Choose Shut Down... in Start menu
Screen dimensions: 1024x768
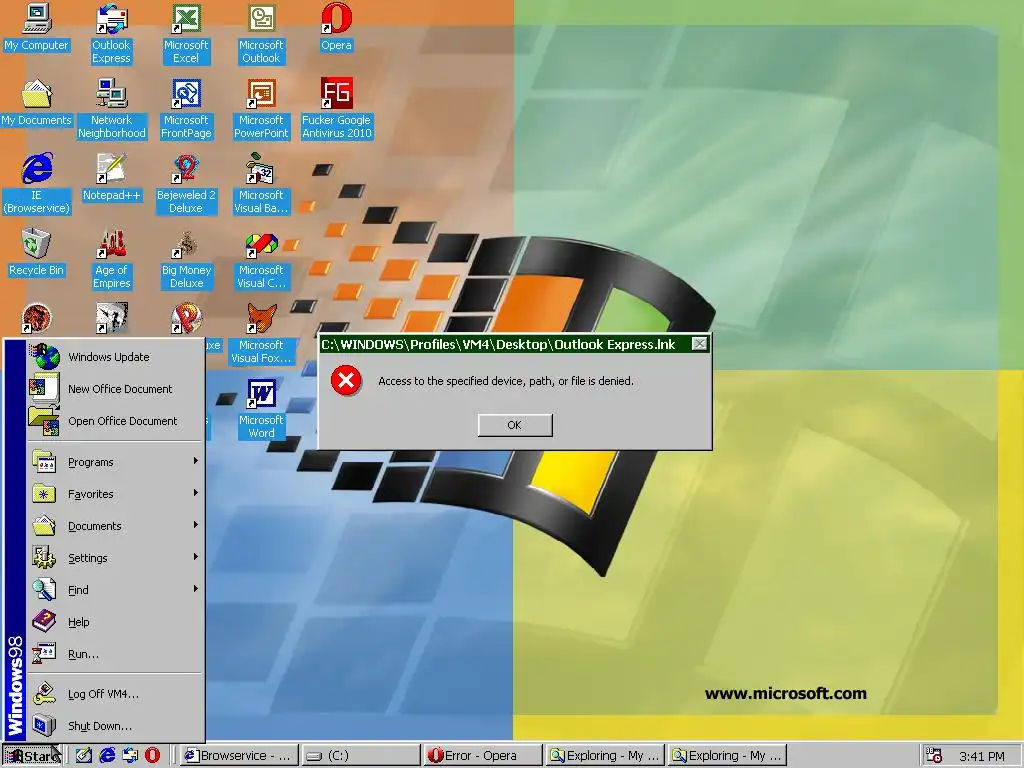coord(115,726)
